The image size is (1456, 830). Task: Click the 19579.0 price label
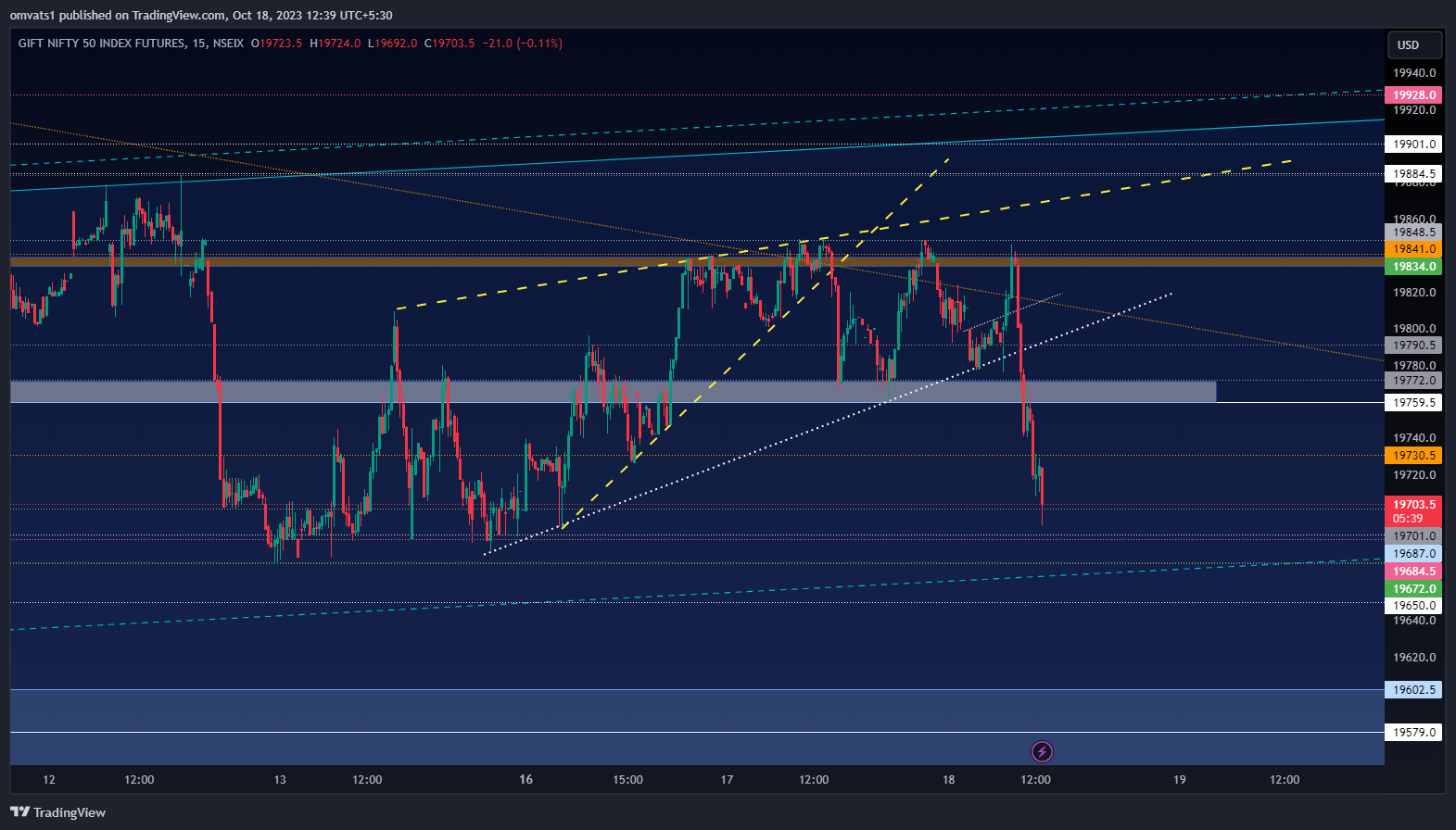pyautogui.click(x=1414, y=733)
